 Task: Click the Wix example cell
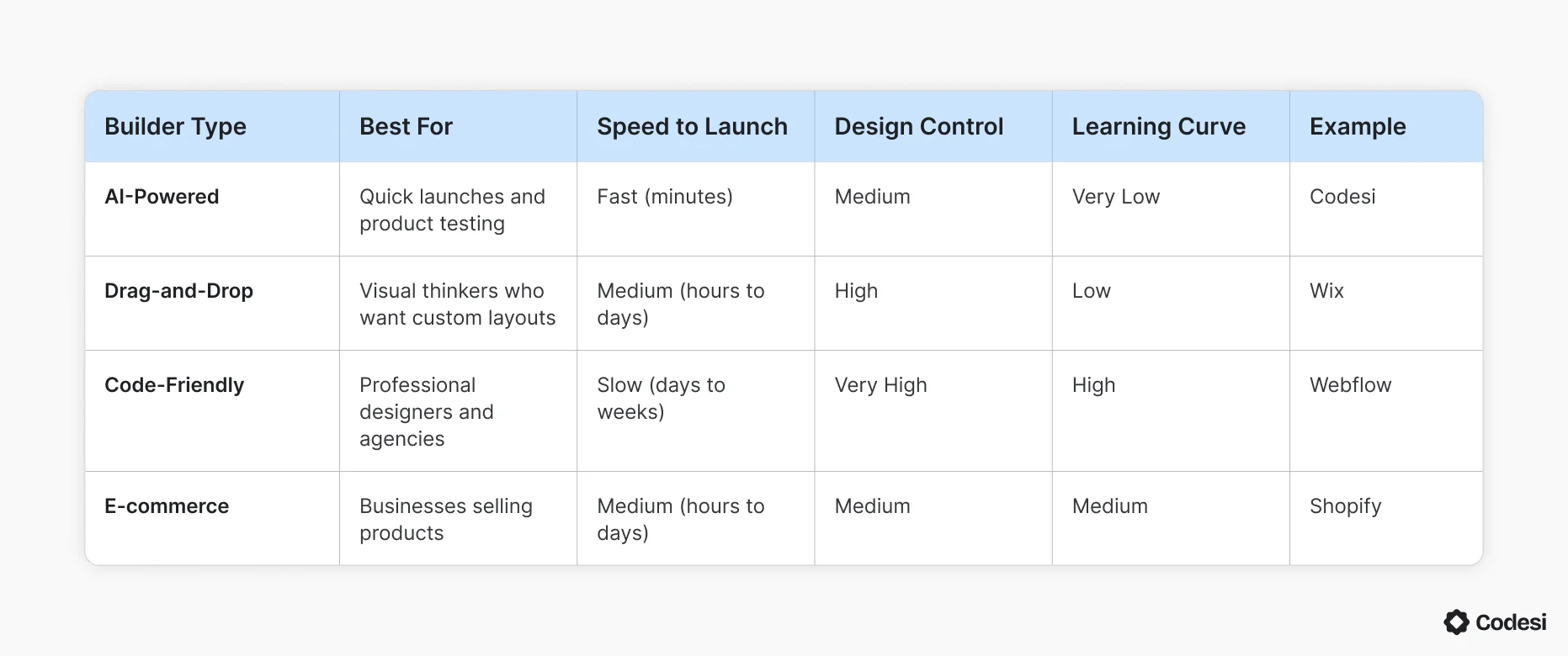(x=1326, y=291)
